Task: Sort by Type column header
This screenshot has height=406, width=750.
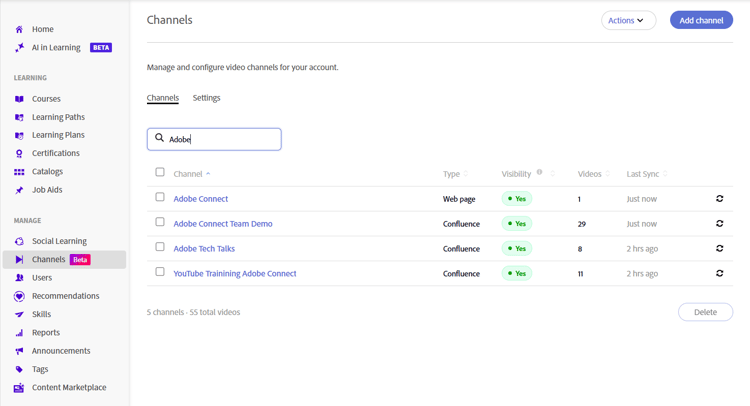Action: (x=455, y=174)
